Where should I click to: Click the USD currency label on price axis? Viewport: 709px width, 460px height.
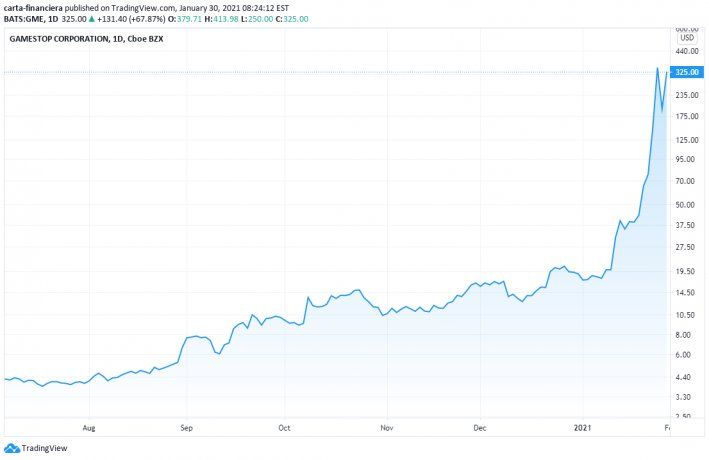(x=686, y=38)
